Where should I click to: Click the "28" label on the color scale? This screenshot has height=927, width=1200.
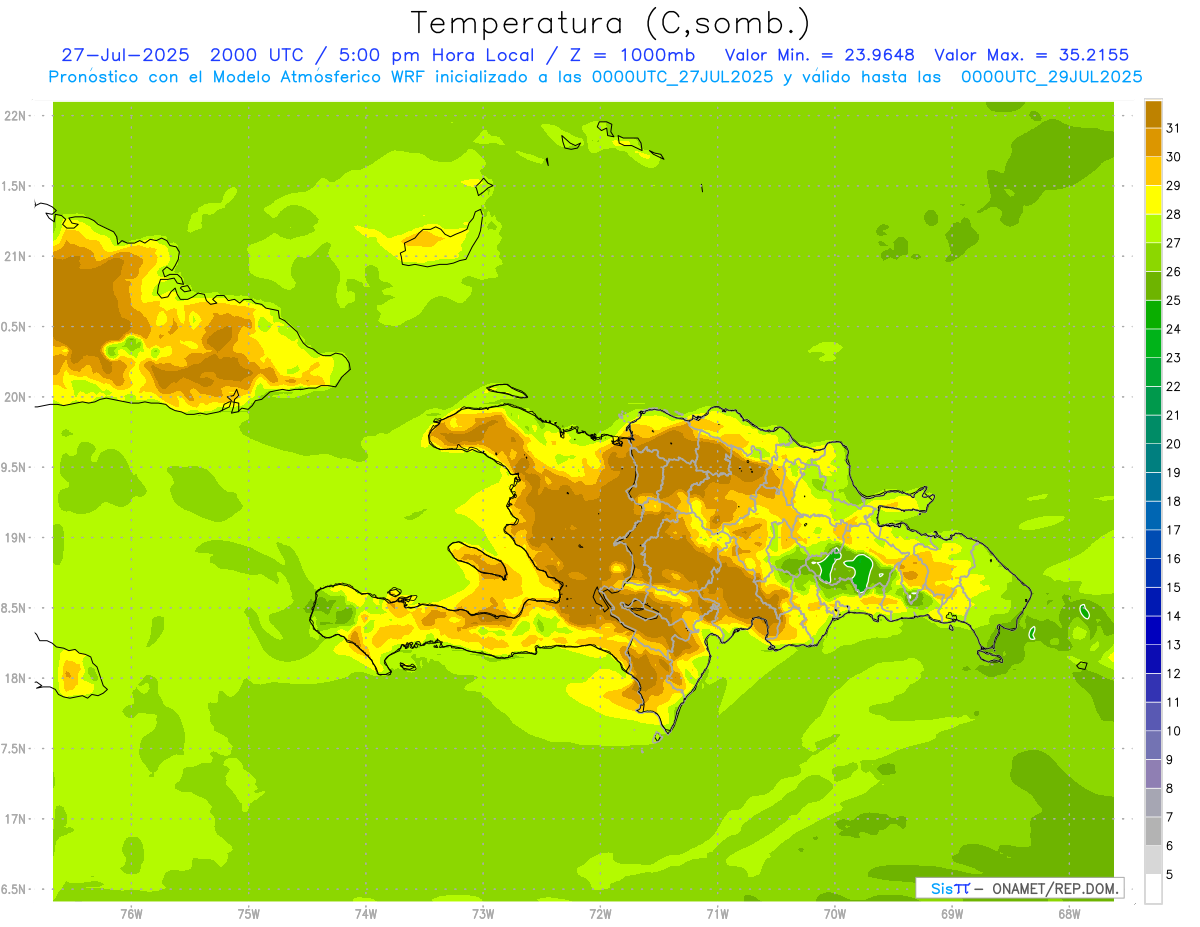pos(1174,214)
